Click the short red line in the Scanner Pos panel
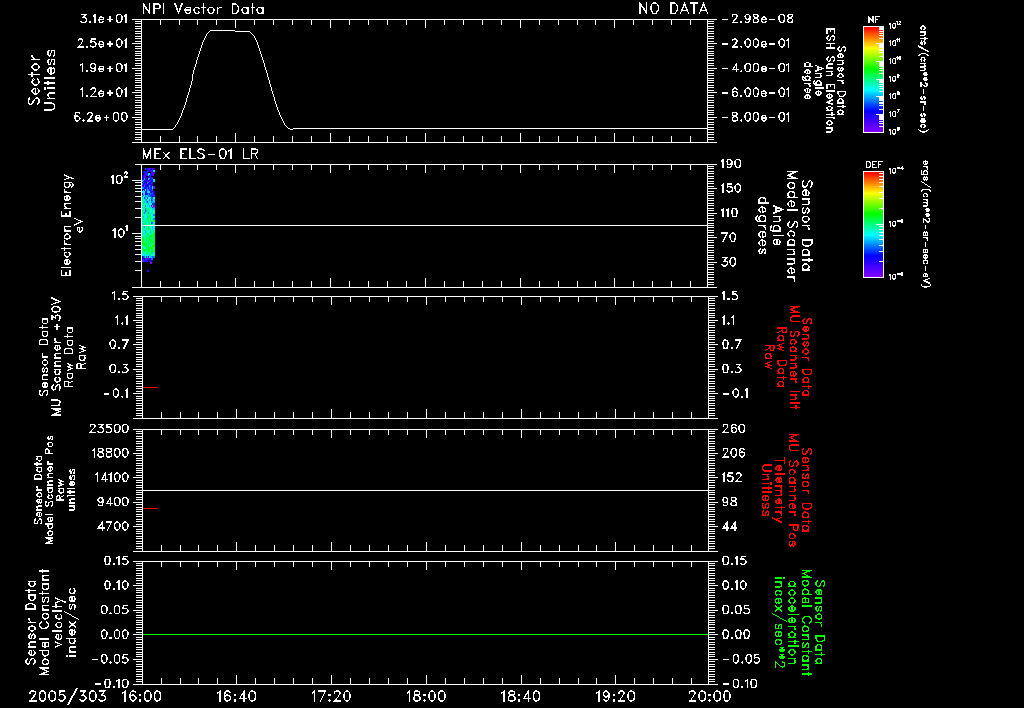The image size is (1024, 708). tap(150, 508)
